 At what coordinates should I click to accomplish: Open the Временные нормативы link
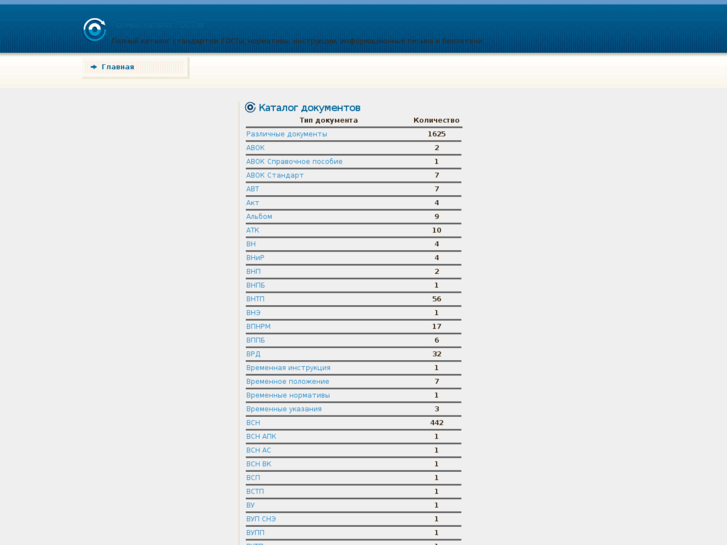pos(288,395)
